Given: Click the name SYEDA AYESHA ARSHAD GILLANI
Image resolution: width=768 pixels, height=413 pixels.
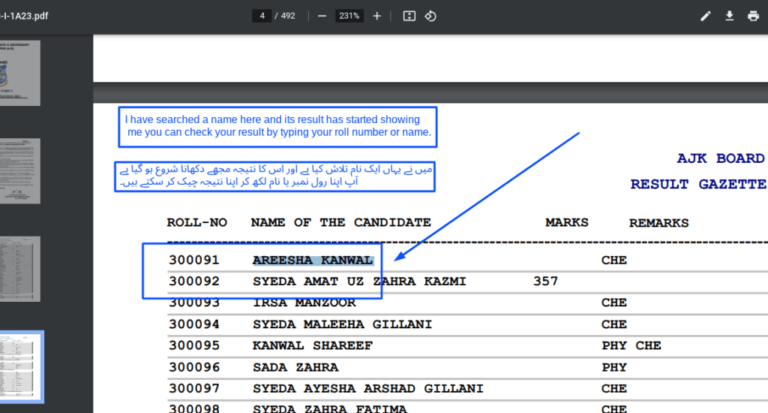Looking at the screenshot, I should point(368,389).
